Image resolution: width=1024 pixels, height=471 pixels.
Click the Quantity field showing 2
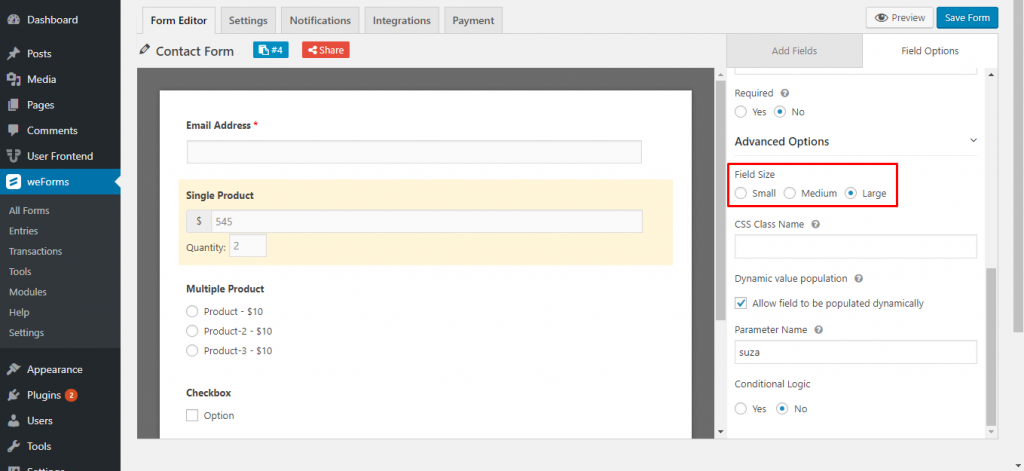[248, 246]
